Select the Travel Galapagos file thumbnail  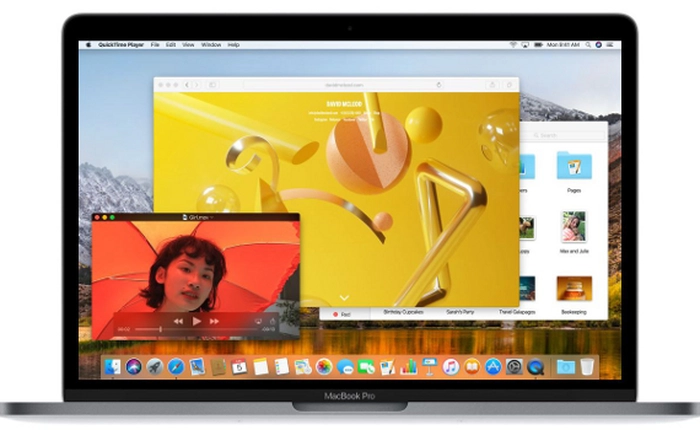[527, 288]
